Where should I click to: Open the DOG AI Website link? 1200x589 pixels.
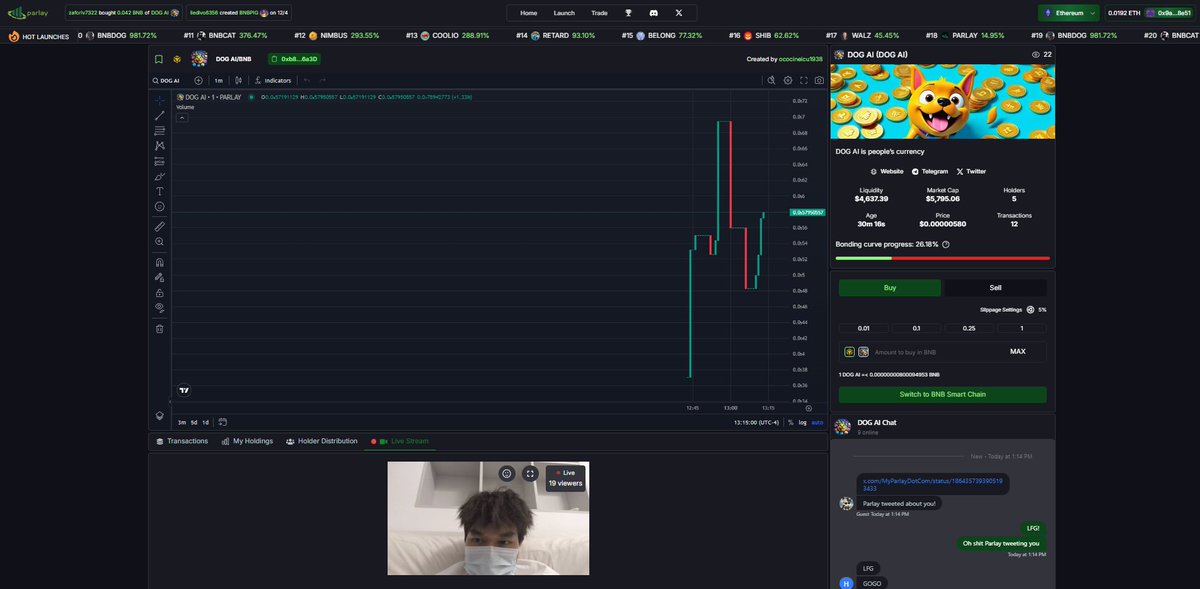coord(887,171)
